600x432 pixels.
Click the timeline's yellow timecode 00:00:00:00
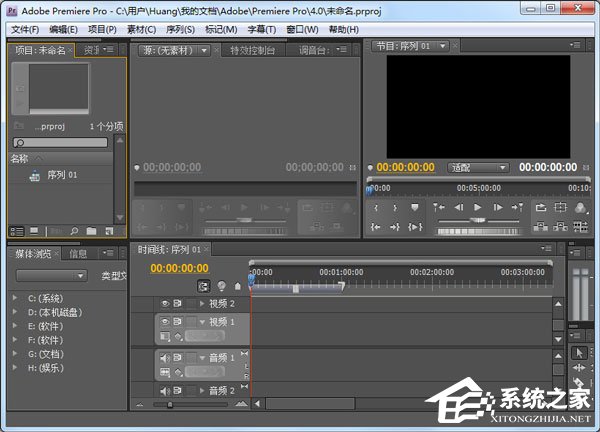click(x=180, y=268)
